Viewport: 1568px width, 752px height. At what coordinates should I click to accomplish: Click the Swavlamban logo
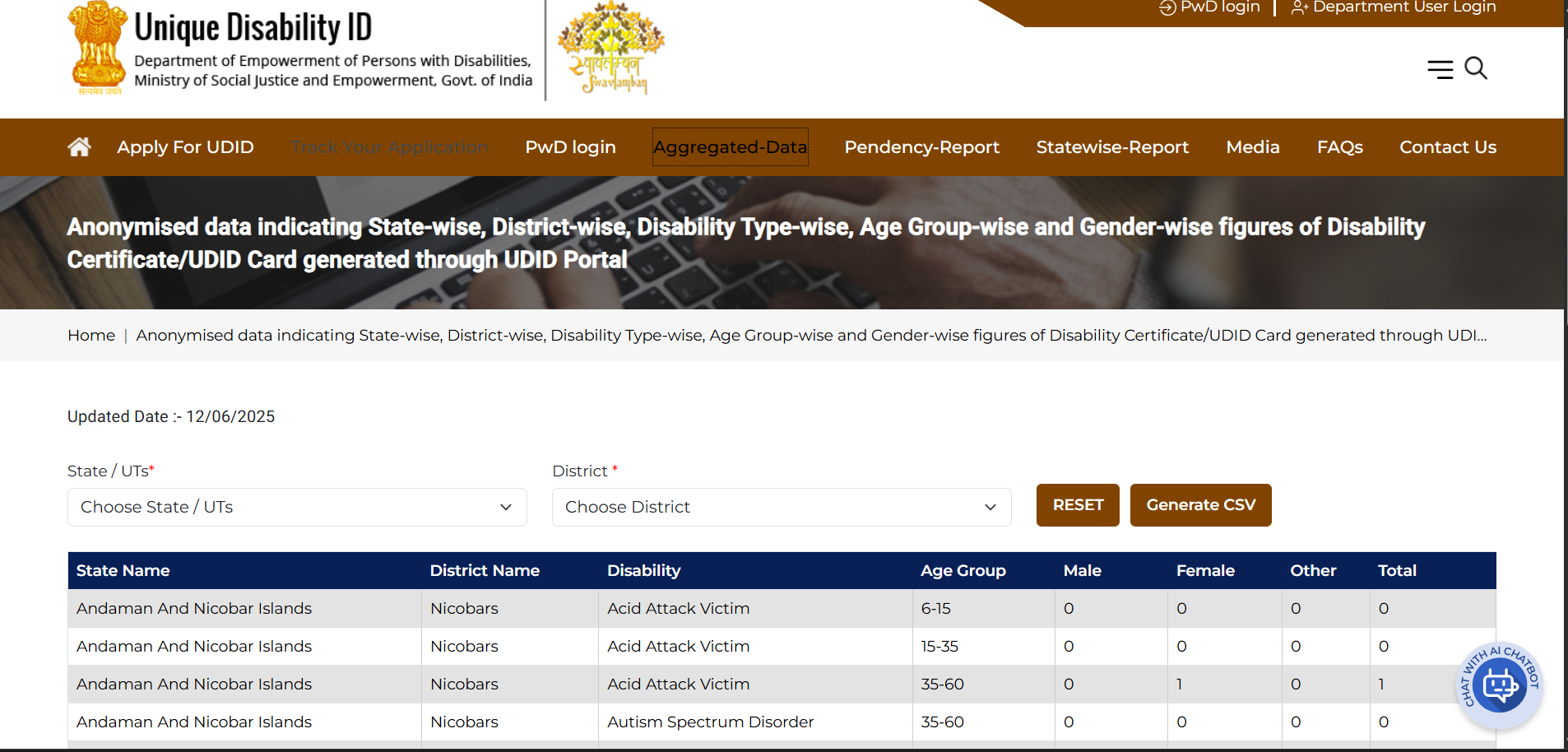[611, 49]
